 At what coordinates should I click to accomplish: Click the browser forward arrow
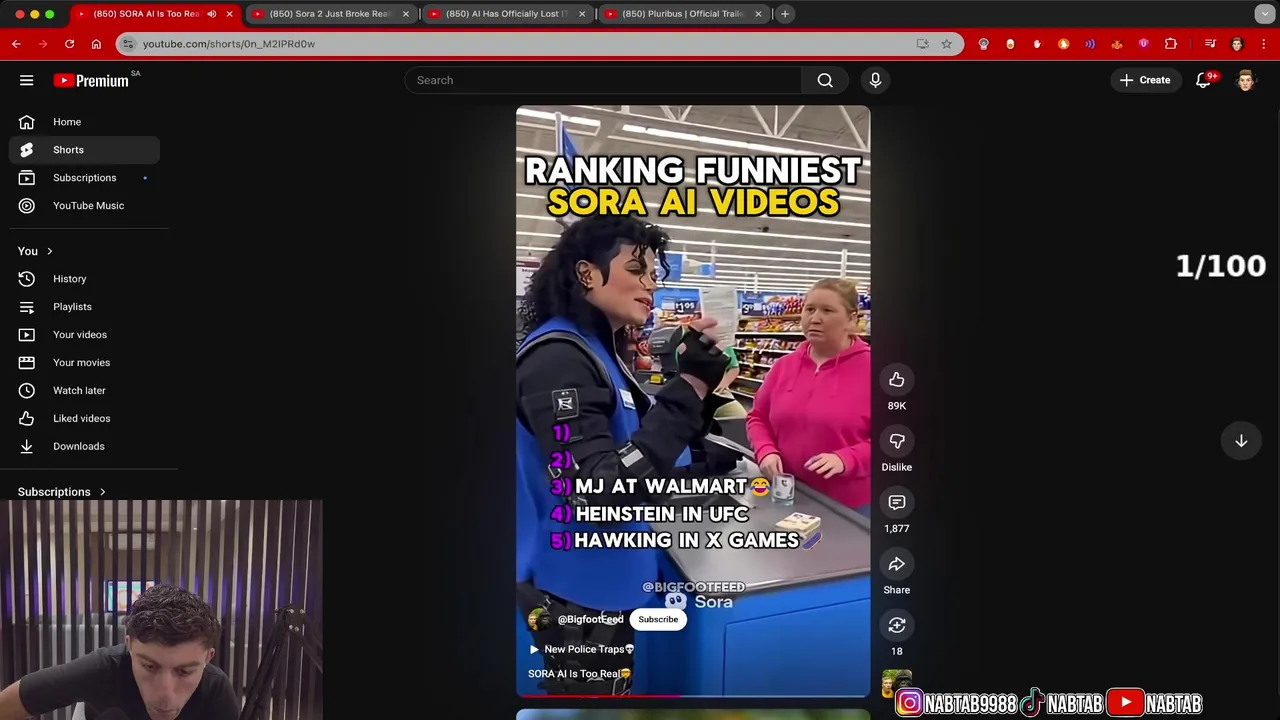42,44
